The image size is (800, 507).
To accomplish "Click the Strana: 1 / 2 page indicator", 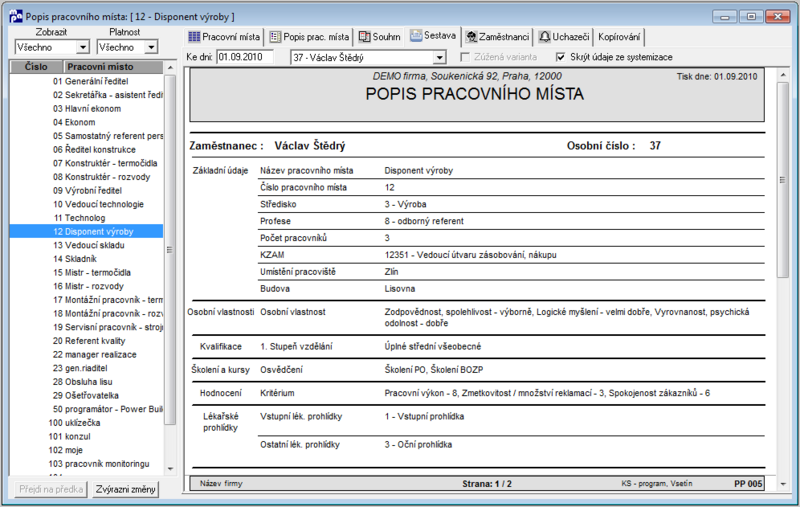I will coord(487,484).
